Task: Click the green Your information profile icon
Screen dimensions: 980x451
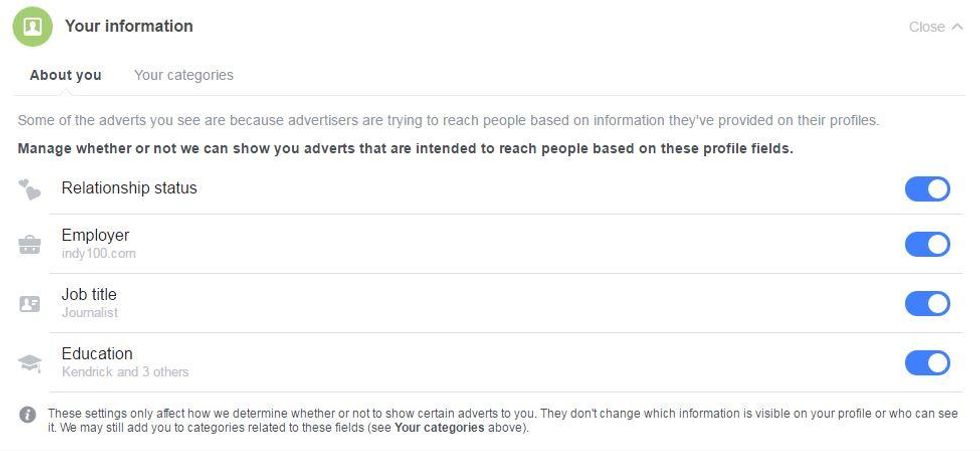Action: (32, 26)
